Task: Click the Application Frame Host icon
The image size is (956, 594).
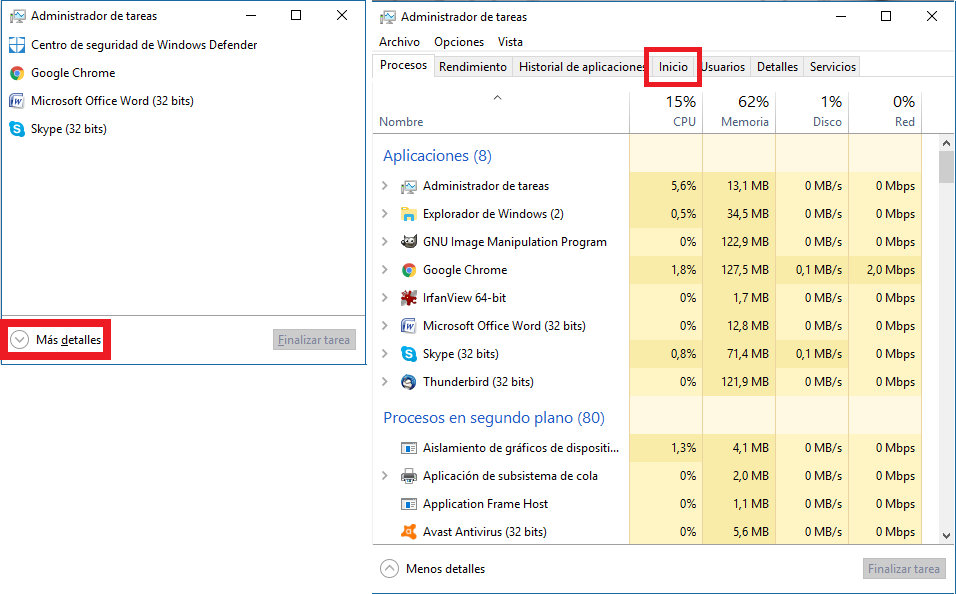Action: pyautogui.click(x=408, y=504)
